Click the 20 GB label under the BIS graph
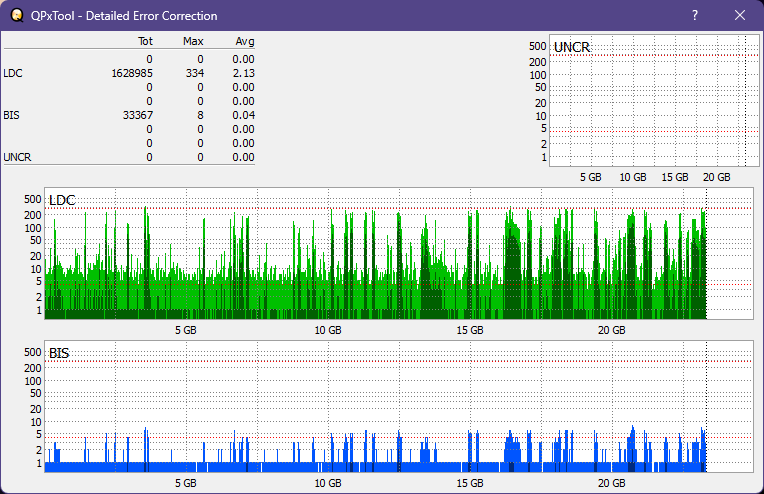The image size is (764, 494). tap(611, 483)
